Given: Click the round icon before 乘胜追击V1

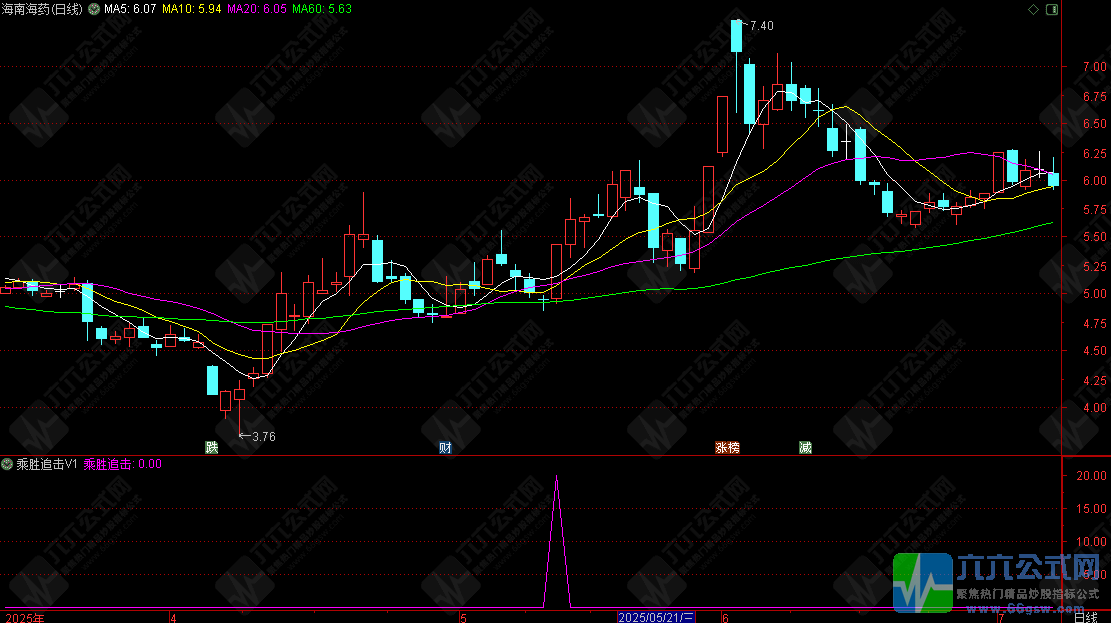Looking at the screenshot, I should [7, 464].
